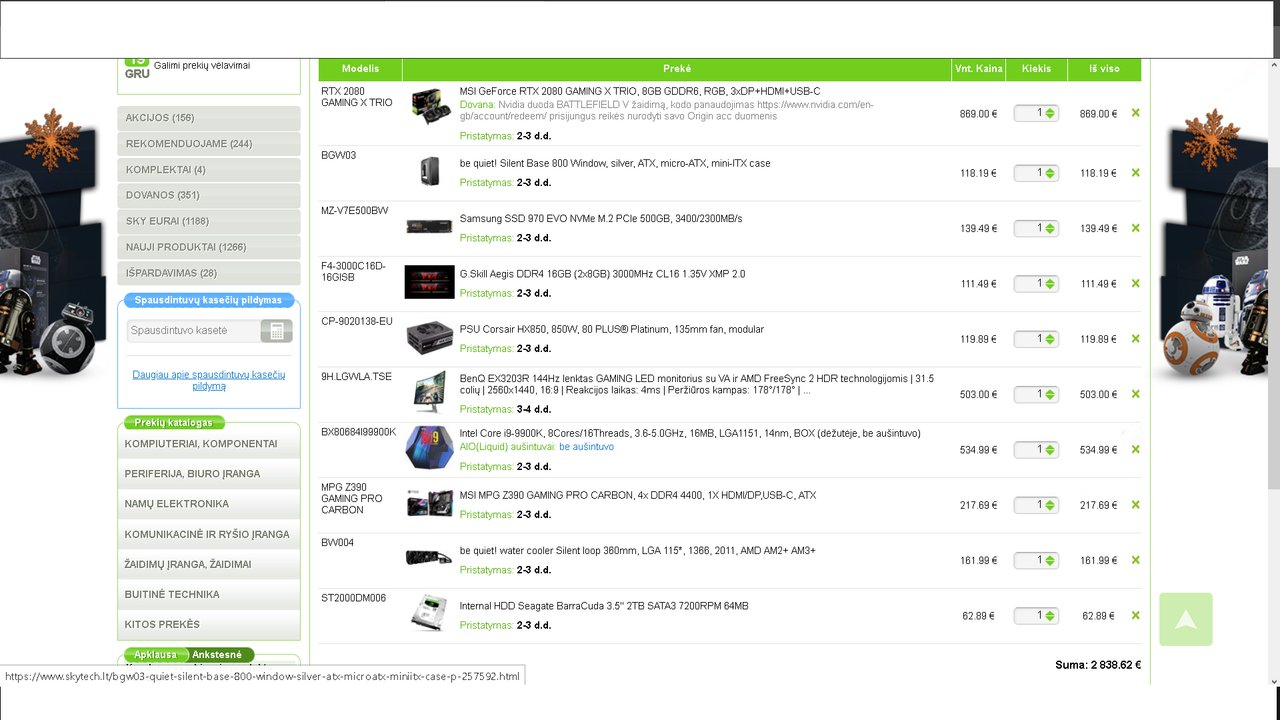The height and width of the screenshot is (720, 1280).
Task: Adjust quantity stepper for Corsair PSU row
Action: [x=1050, y=340]
